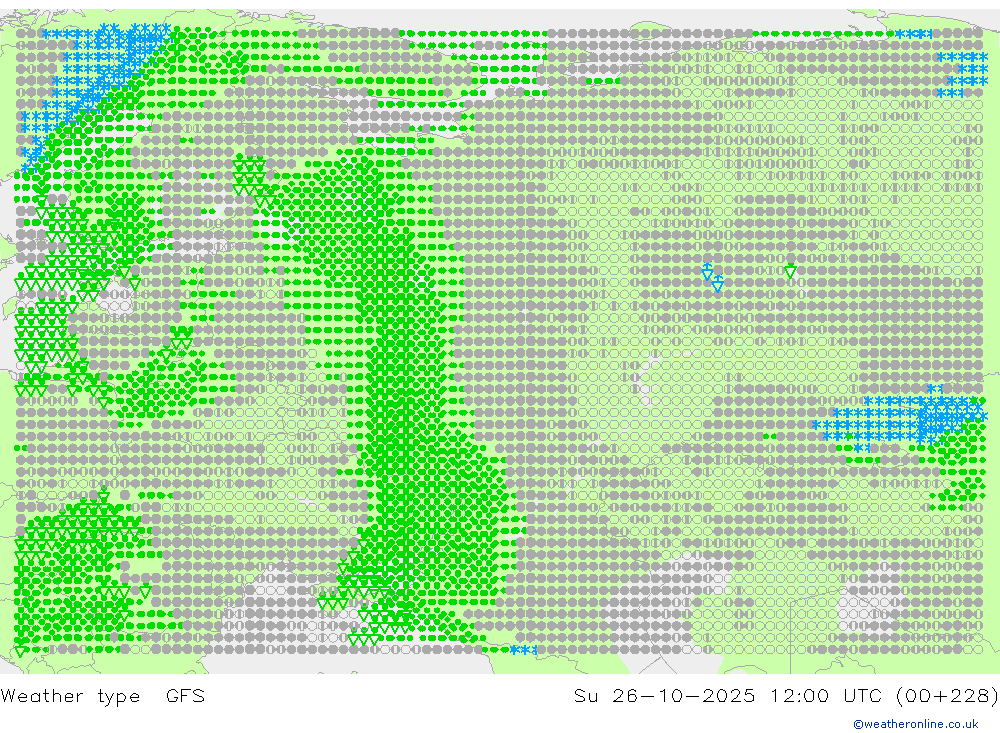Open the ©weatheronline.co.uk credit link

pyautogui.click(x=916, y=724)
